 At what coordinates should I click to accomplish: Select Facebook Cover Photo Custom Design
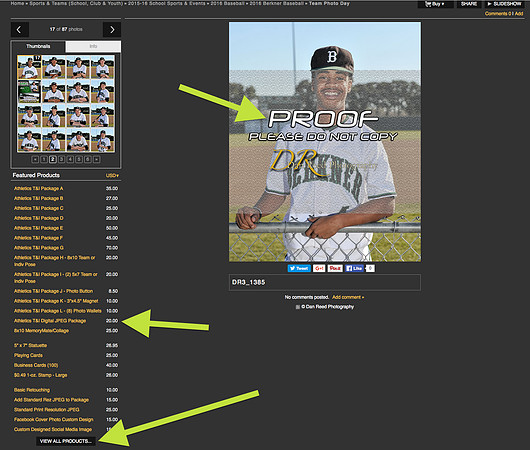(53, 420)
